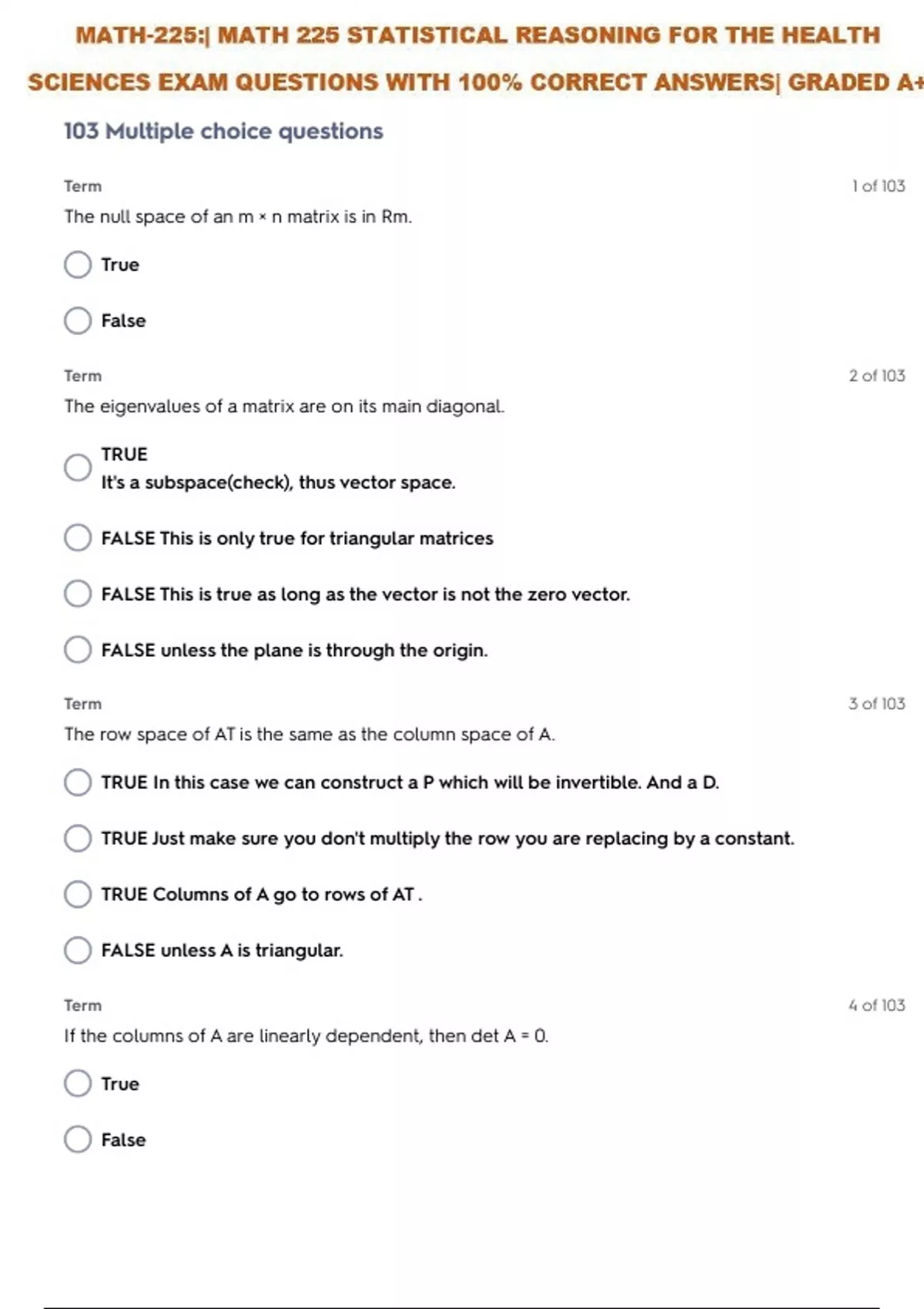Screen dimensions: 924x1309
Task: Click the MATH-225 exam title line
Action: coord(477,35)
